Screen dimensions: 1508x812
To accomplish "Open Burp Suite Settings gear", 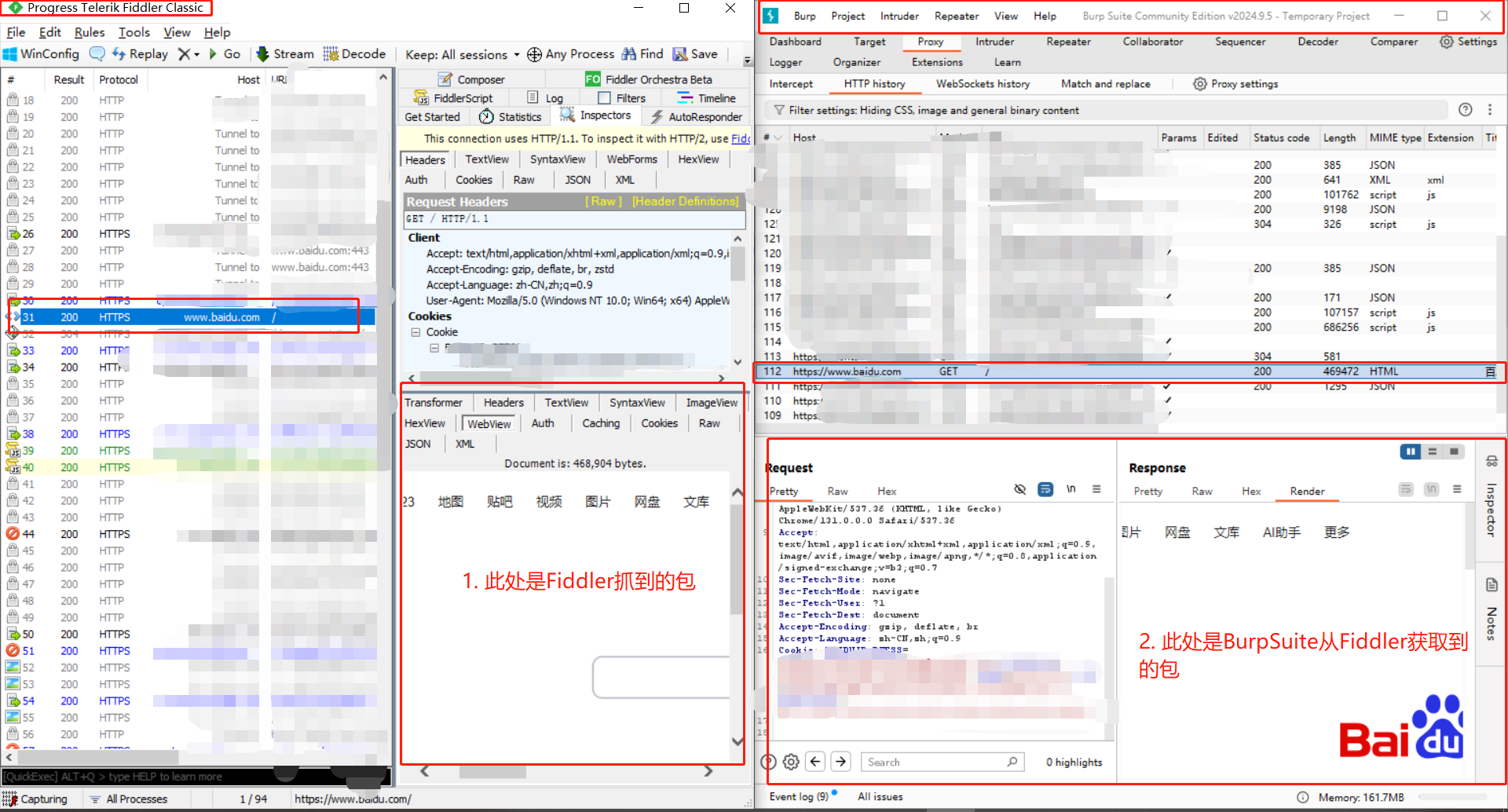I will [x=1468, y=42].
